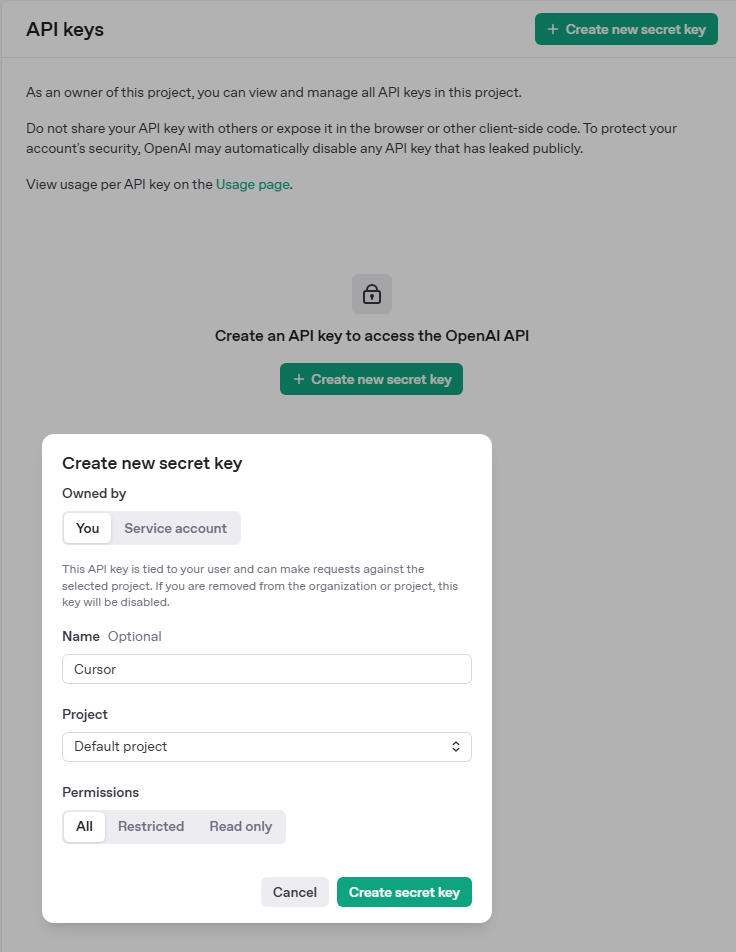Screen dimensions: 736x952
Task: Open the Default project dropdown
Action: (x=266, y=747)
